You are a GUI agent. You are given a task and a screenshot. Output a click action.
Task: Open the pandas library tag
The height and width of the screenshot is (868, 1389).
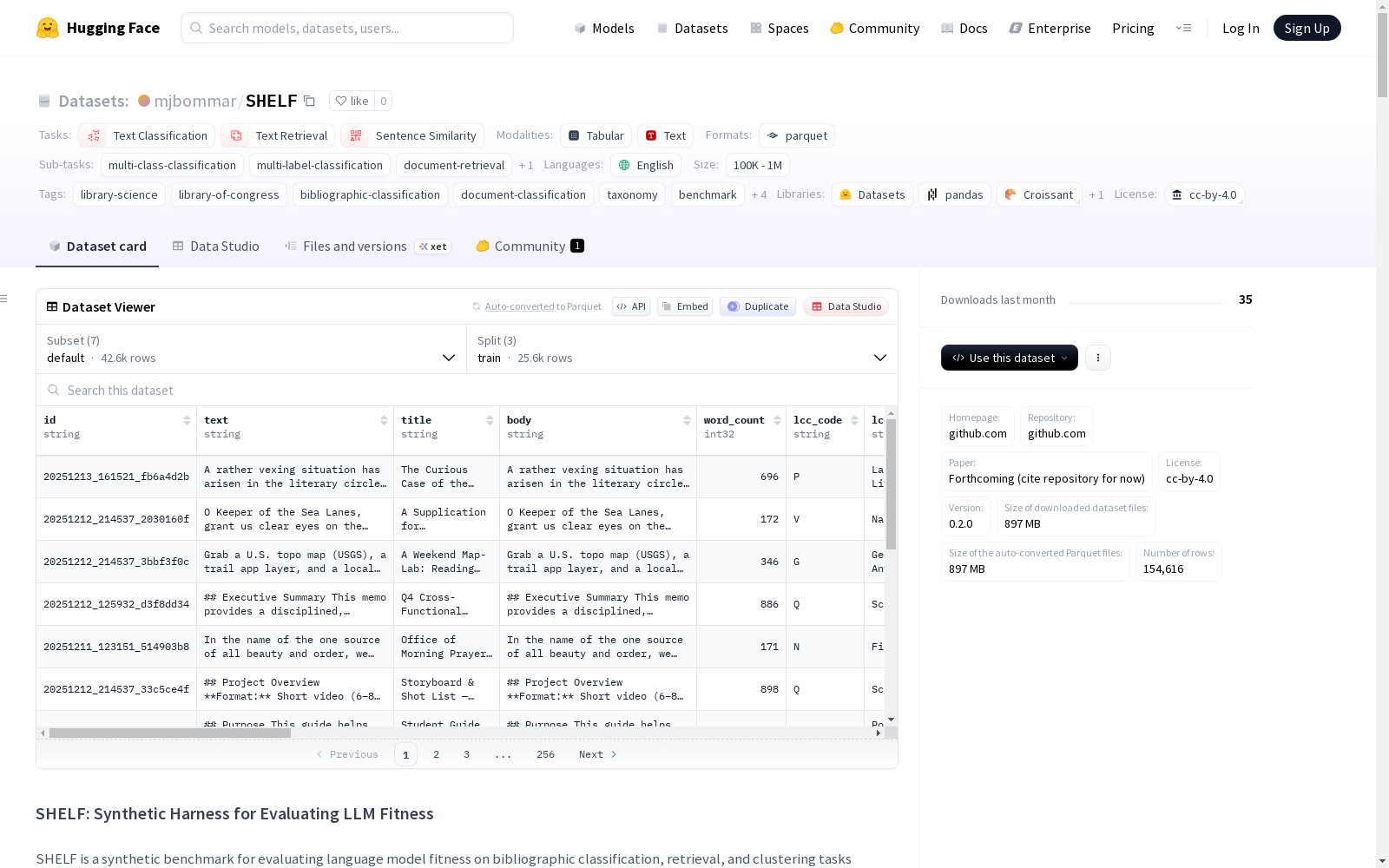click(x=955, y=194)
